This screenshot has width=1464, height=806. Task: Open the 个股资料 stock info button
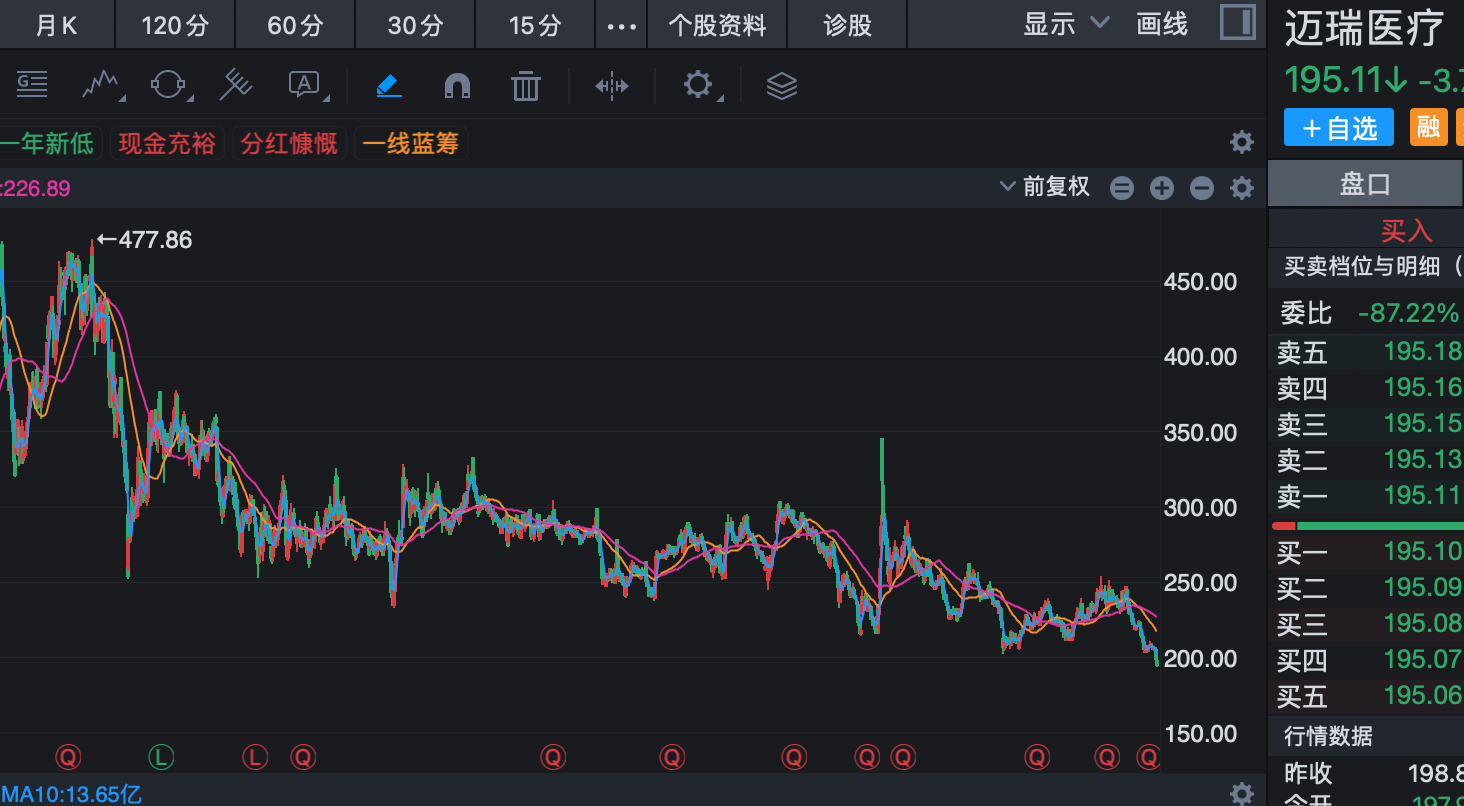(717, 25)
